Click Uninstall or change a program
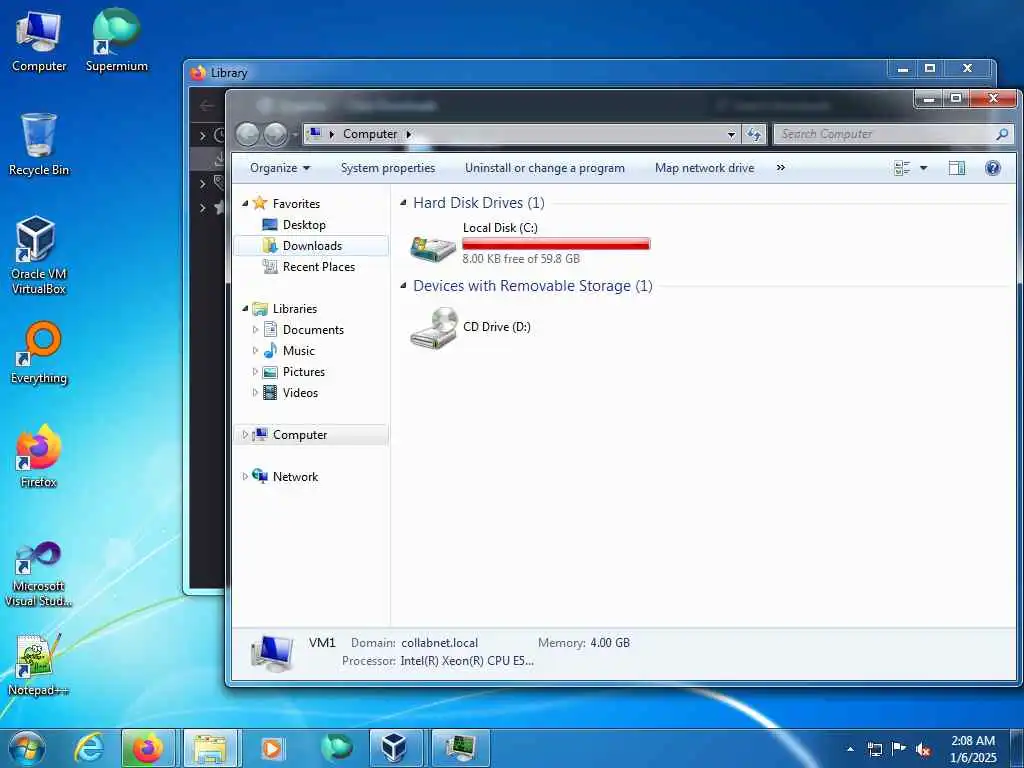The width and height of the screenshot is (1024, 768). [545, 168]
